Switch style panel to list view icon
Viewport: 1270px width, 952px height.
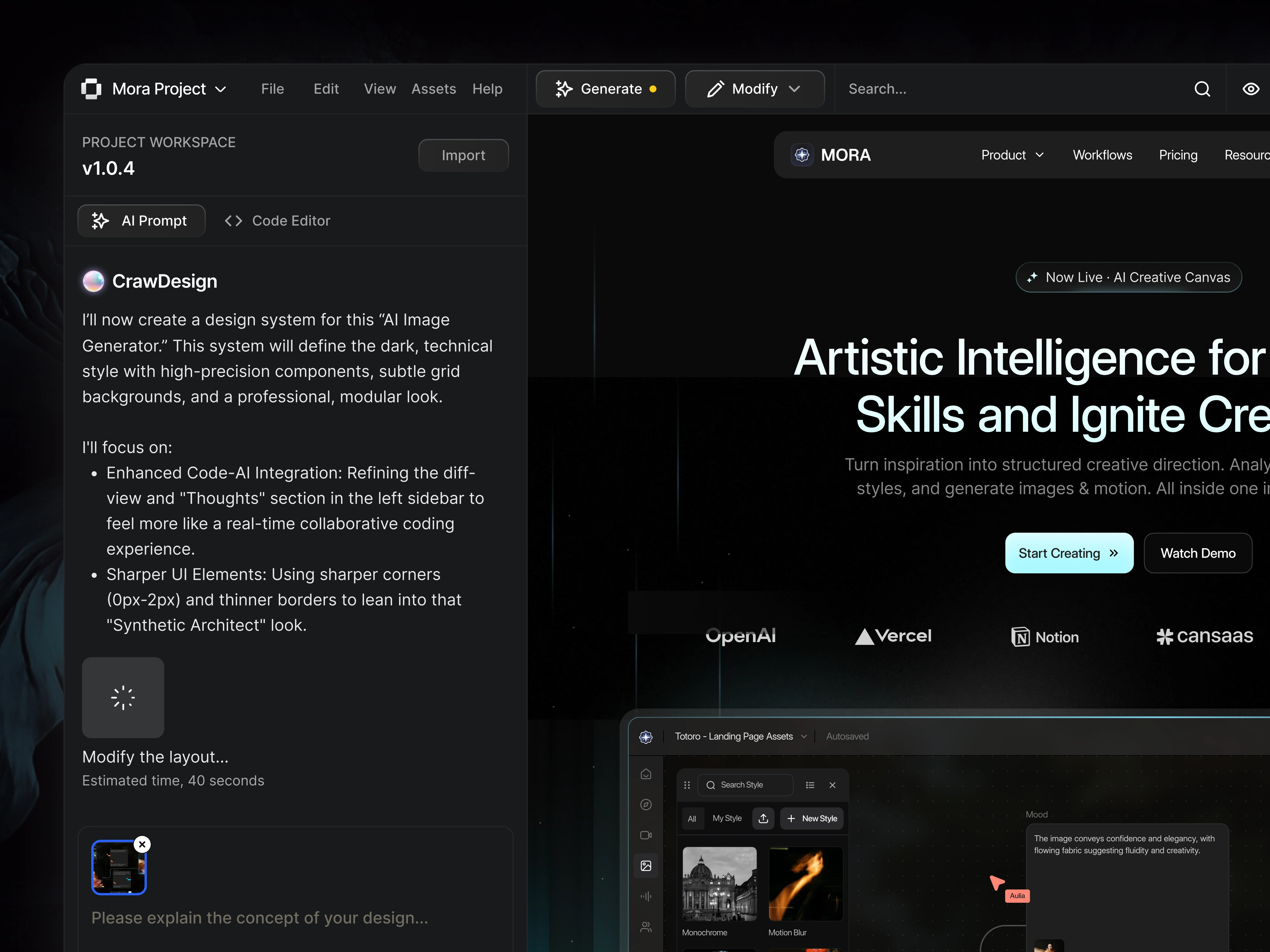click(x=810, y=785)
